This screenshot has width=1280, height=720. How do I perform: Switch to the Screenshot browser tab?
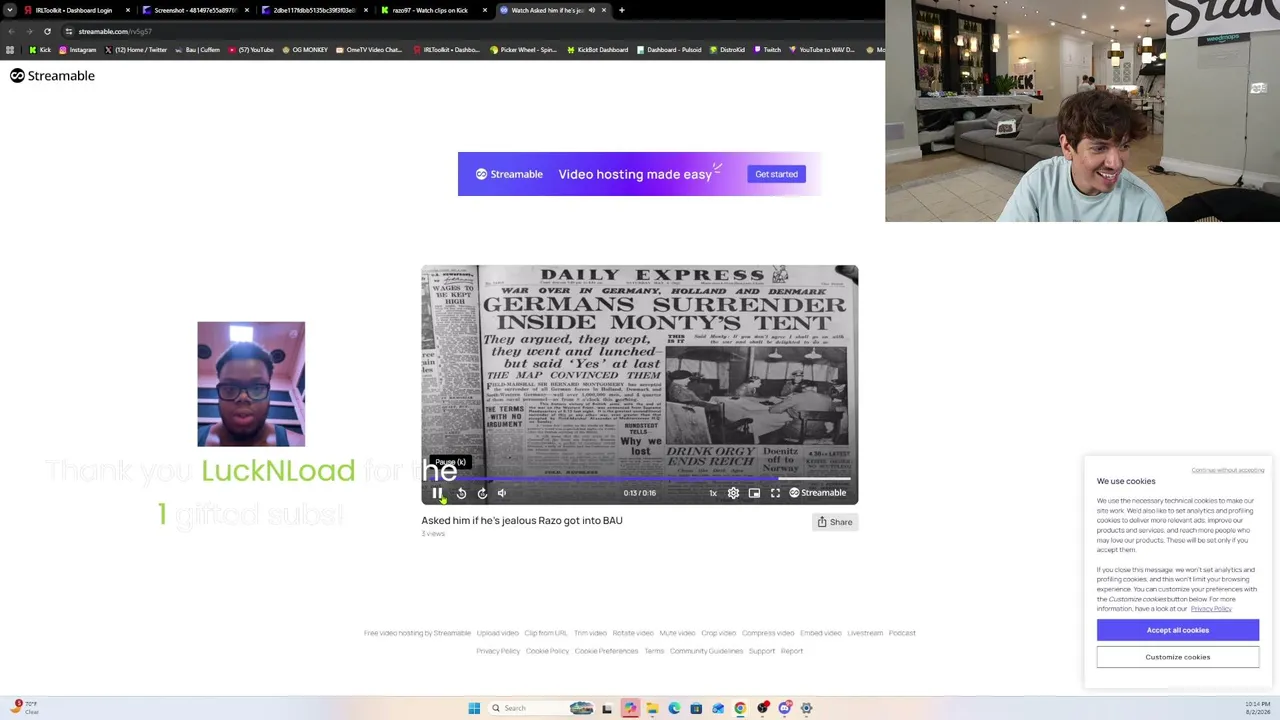[x=195, y=10]
